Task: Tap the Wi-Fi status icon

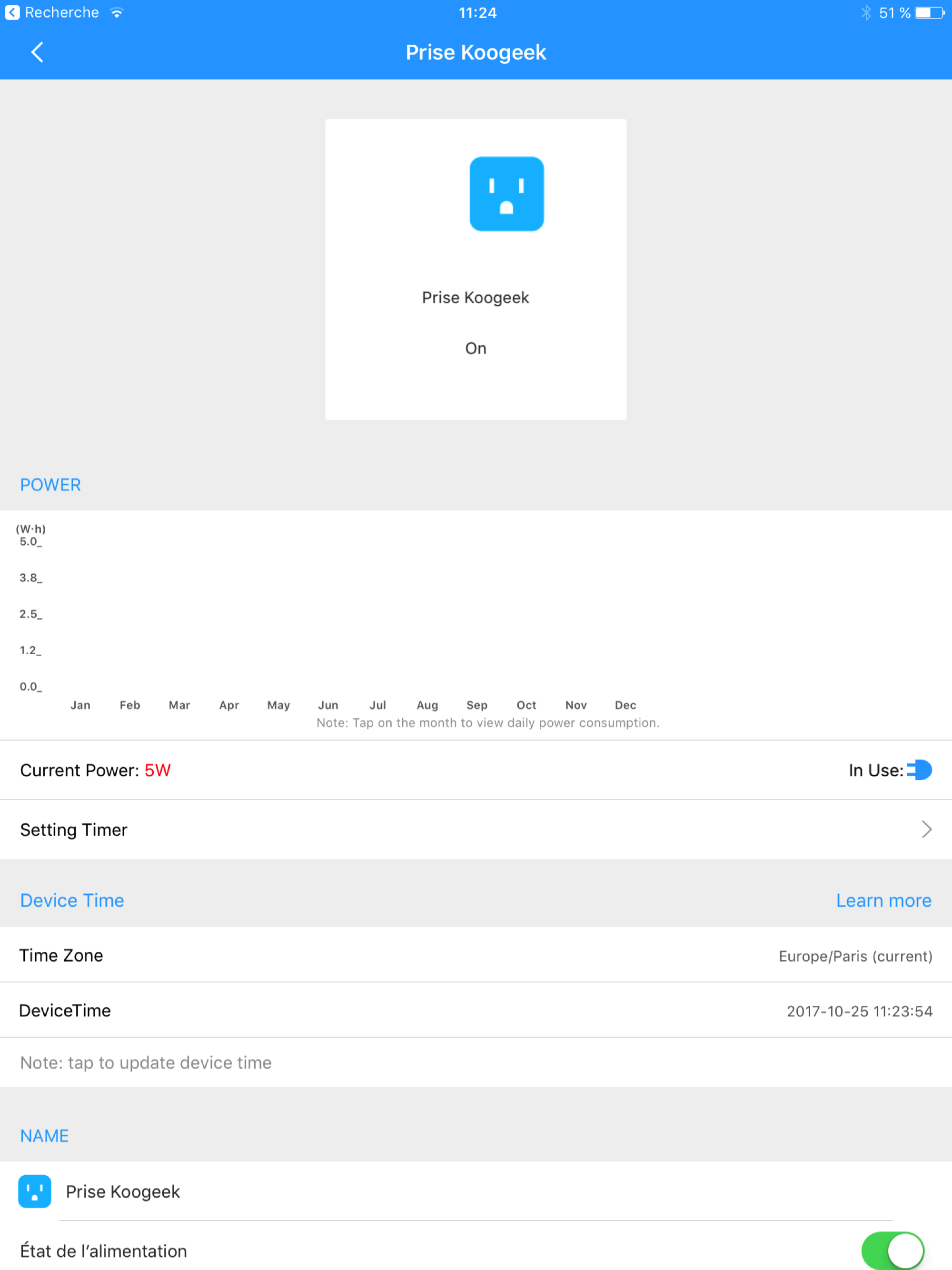Action: point(117,13)
